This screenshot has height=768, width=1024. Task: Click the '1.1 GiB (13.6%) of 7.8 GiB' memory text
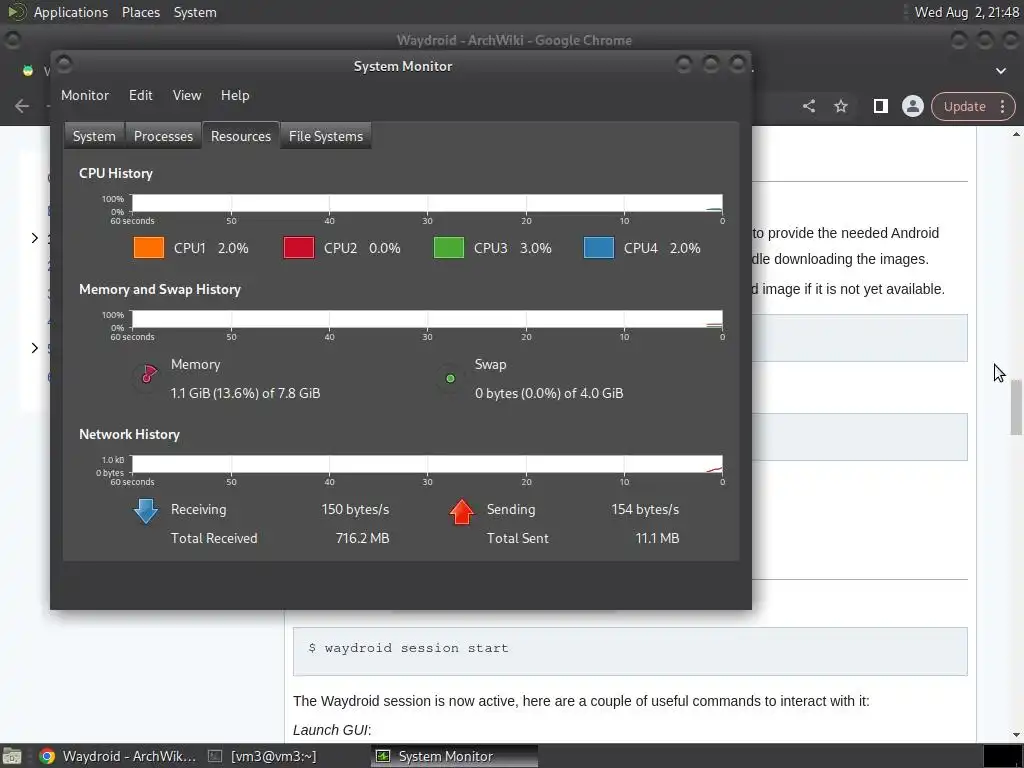[x=246, y=393]
